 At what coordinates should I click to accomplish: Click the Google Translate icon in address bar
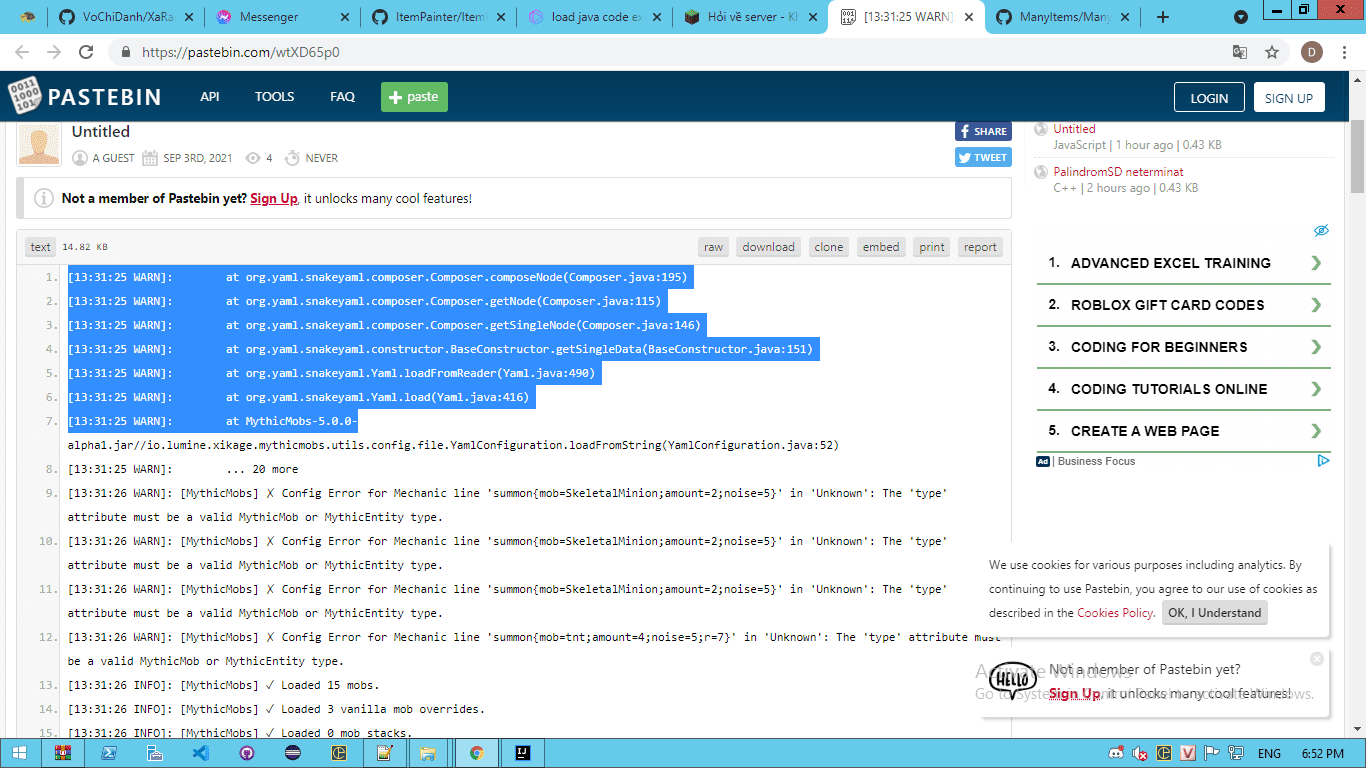1240,52
